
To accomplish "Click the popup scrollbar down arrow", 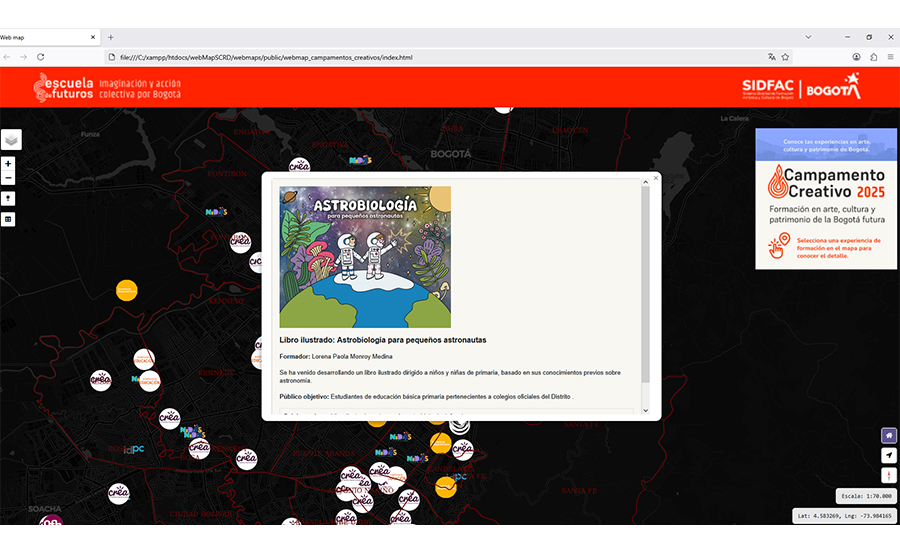I will click(645, 410).
